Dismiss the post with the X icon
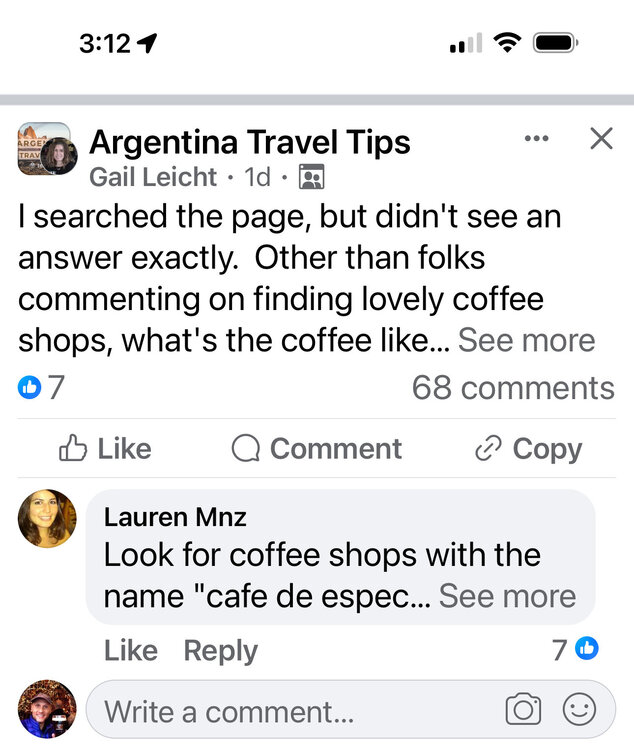634x750 pixels. (x=601, y=139)
